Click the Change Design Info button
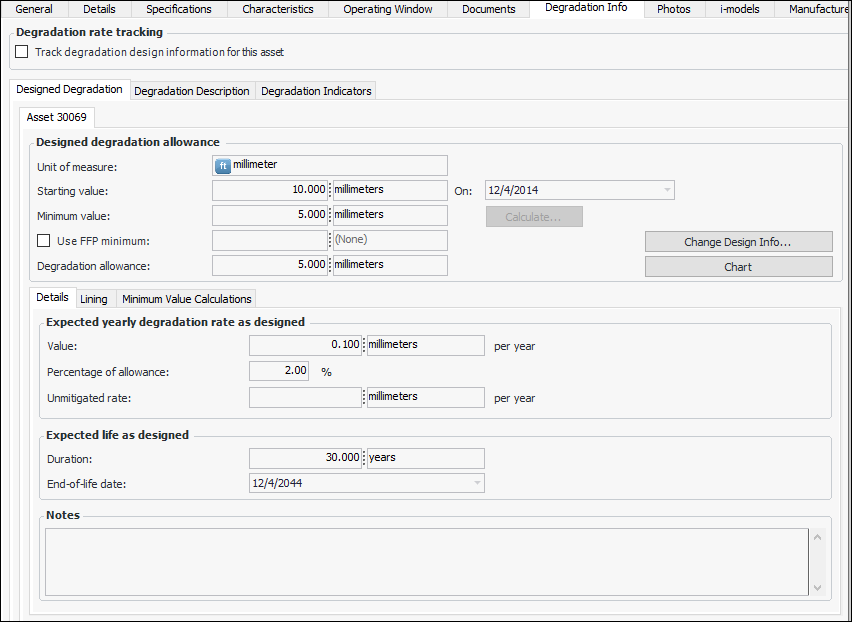The width and height of the screenshot is (852, 622). [738, 242]
